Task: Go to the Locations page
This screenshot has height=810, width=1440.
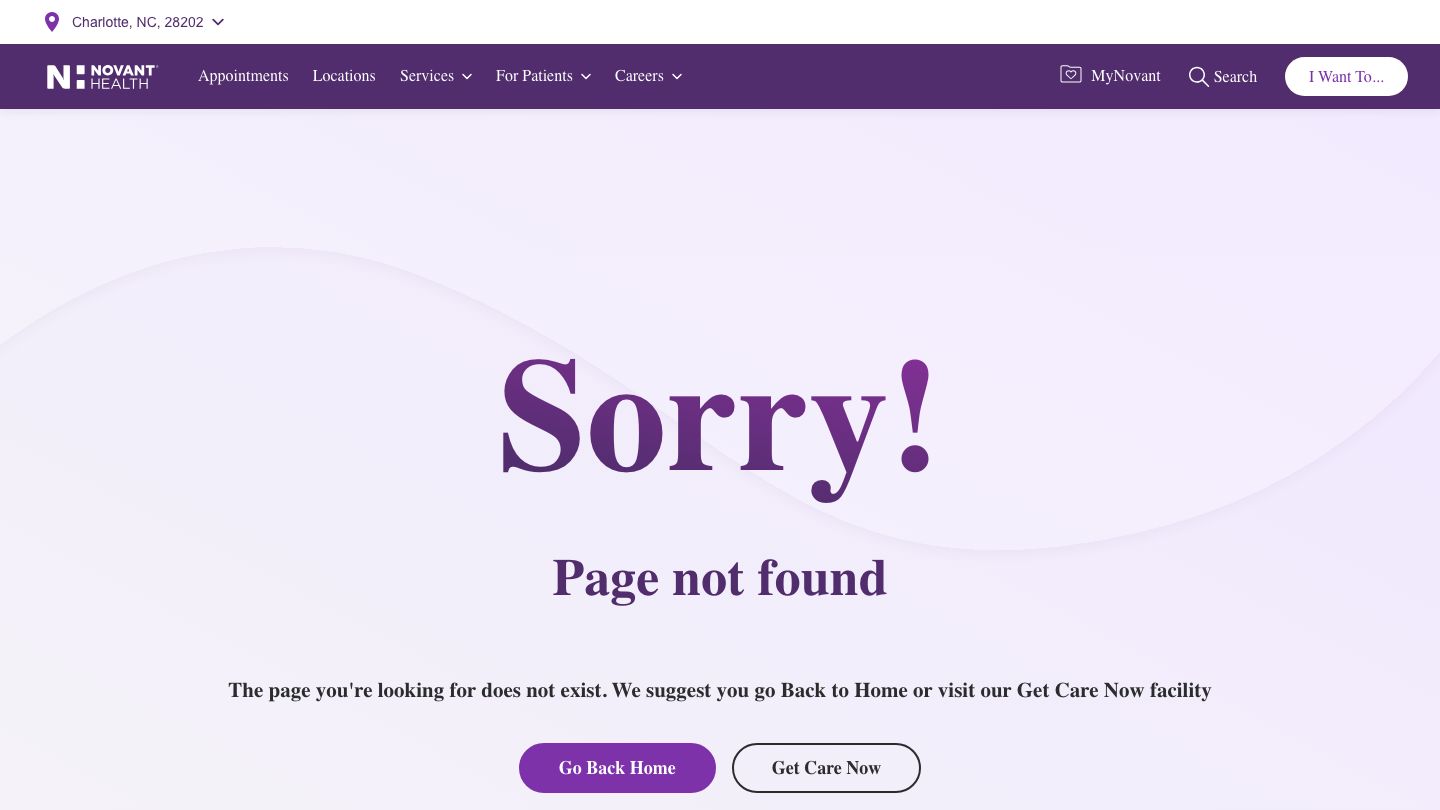Action: 344,76
